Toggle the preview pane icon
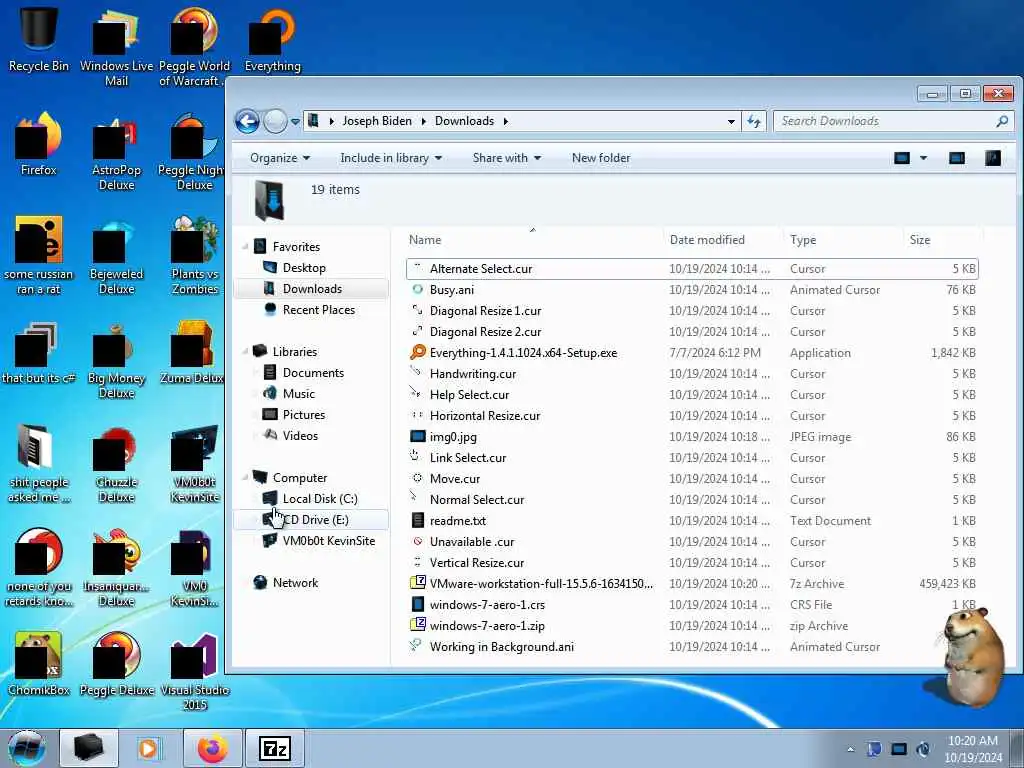1024x768 pixels. click(x=957, y=158)
